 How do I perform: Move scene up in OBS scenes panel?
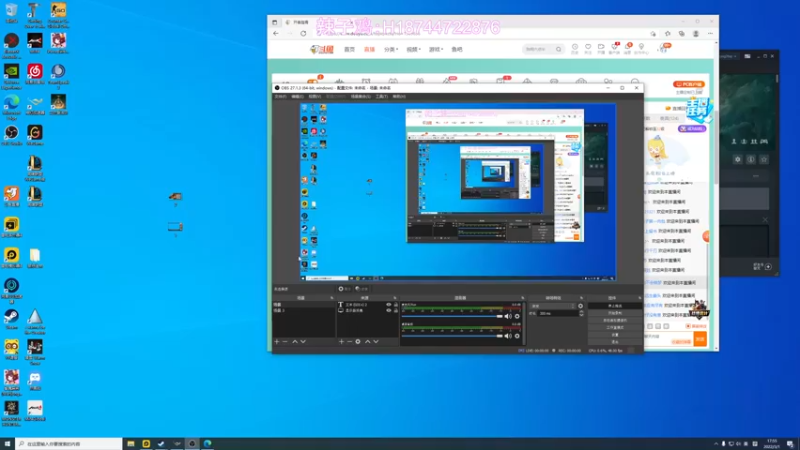pyautogui.click(x=295, y=341)
